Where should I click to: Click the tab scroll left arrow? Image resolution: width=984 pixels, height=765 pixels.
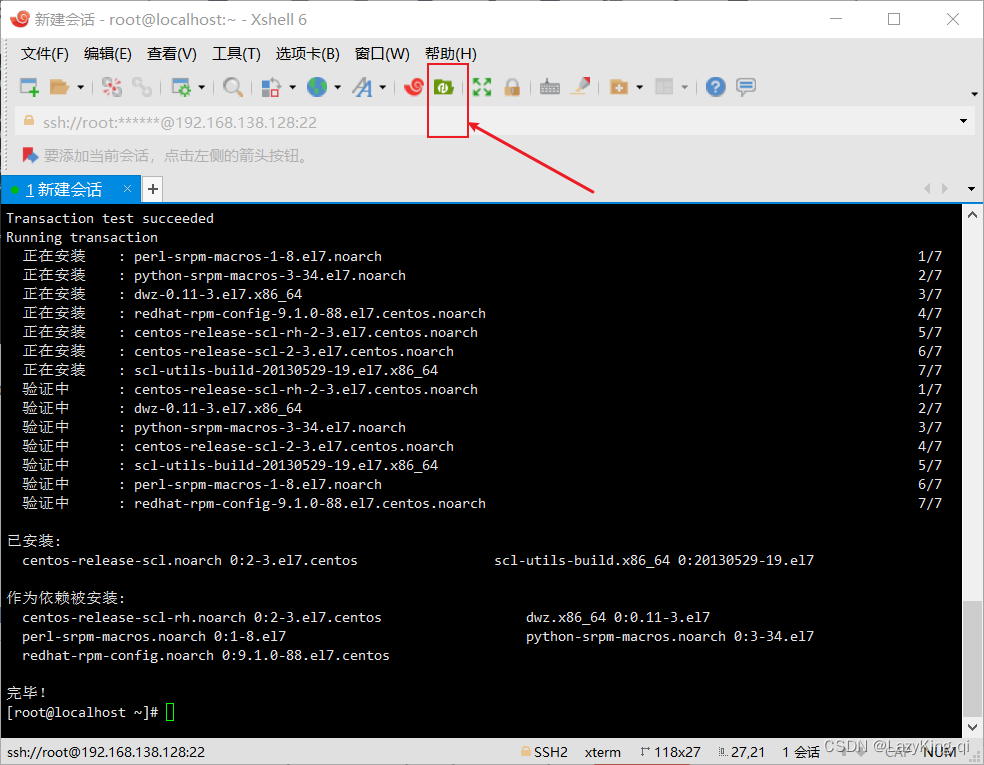[927, 188]
